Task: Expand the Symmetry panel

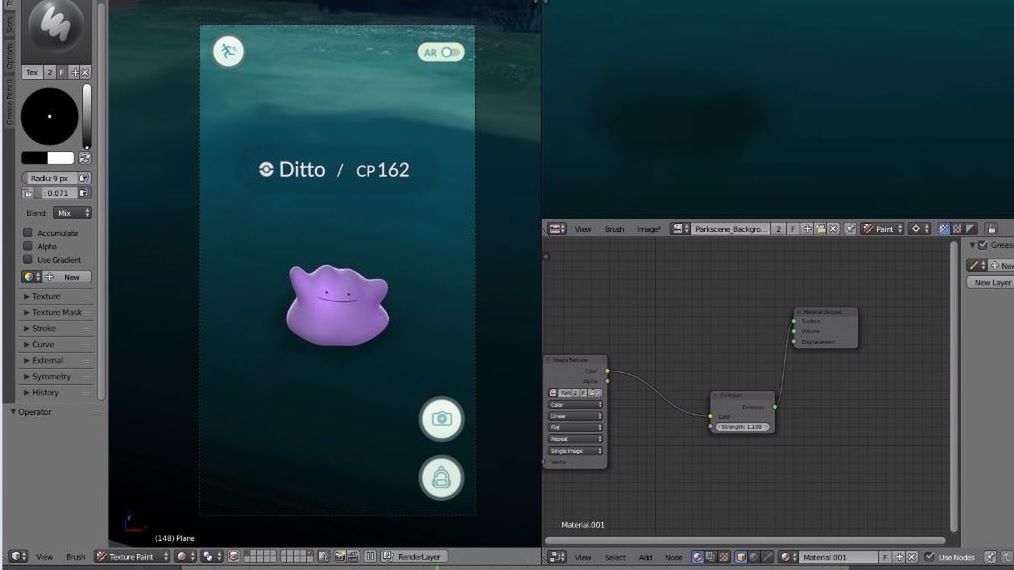Action: [x=51, y=376]
